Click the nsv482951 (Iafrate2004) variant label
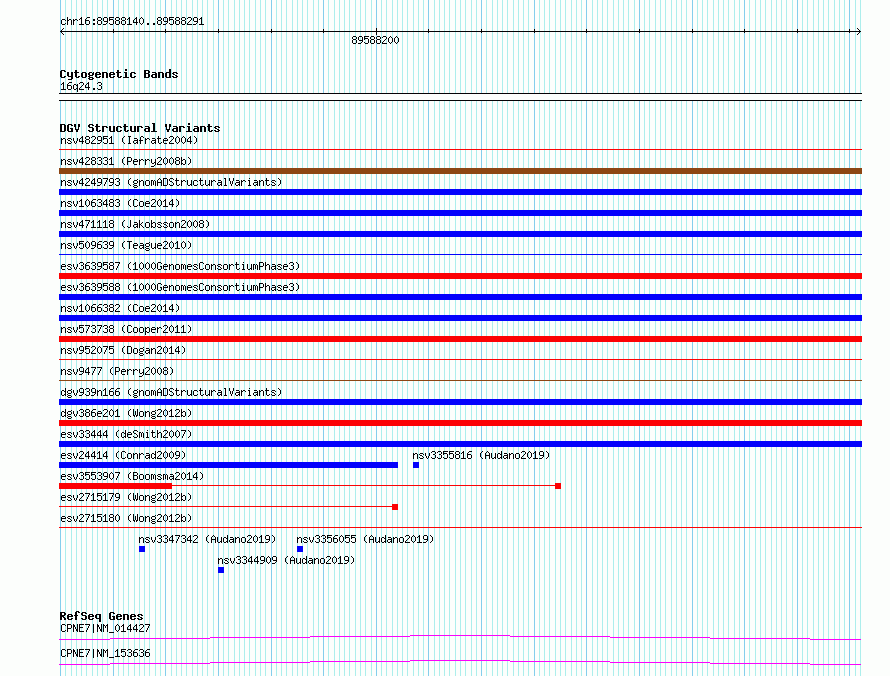Viewport: 890px width, 676px height. click(x=129, y=140)
